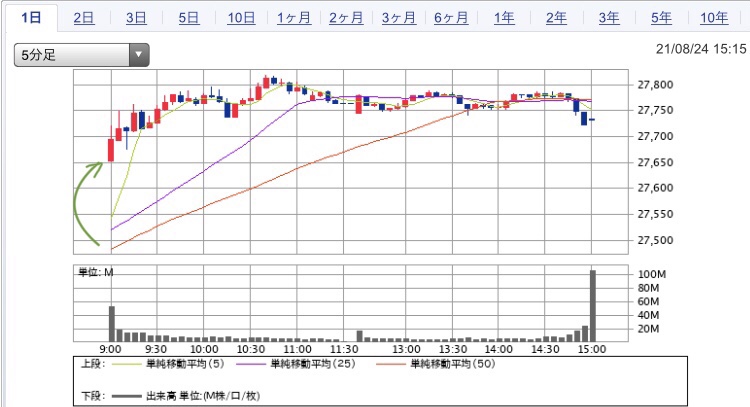Switch to the 2日 period tab
The width and height of the screenshot is (750, 407).
pyautogui.click(x=84, y=18)
